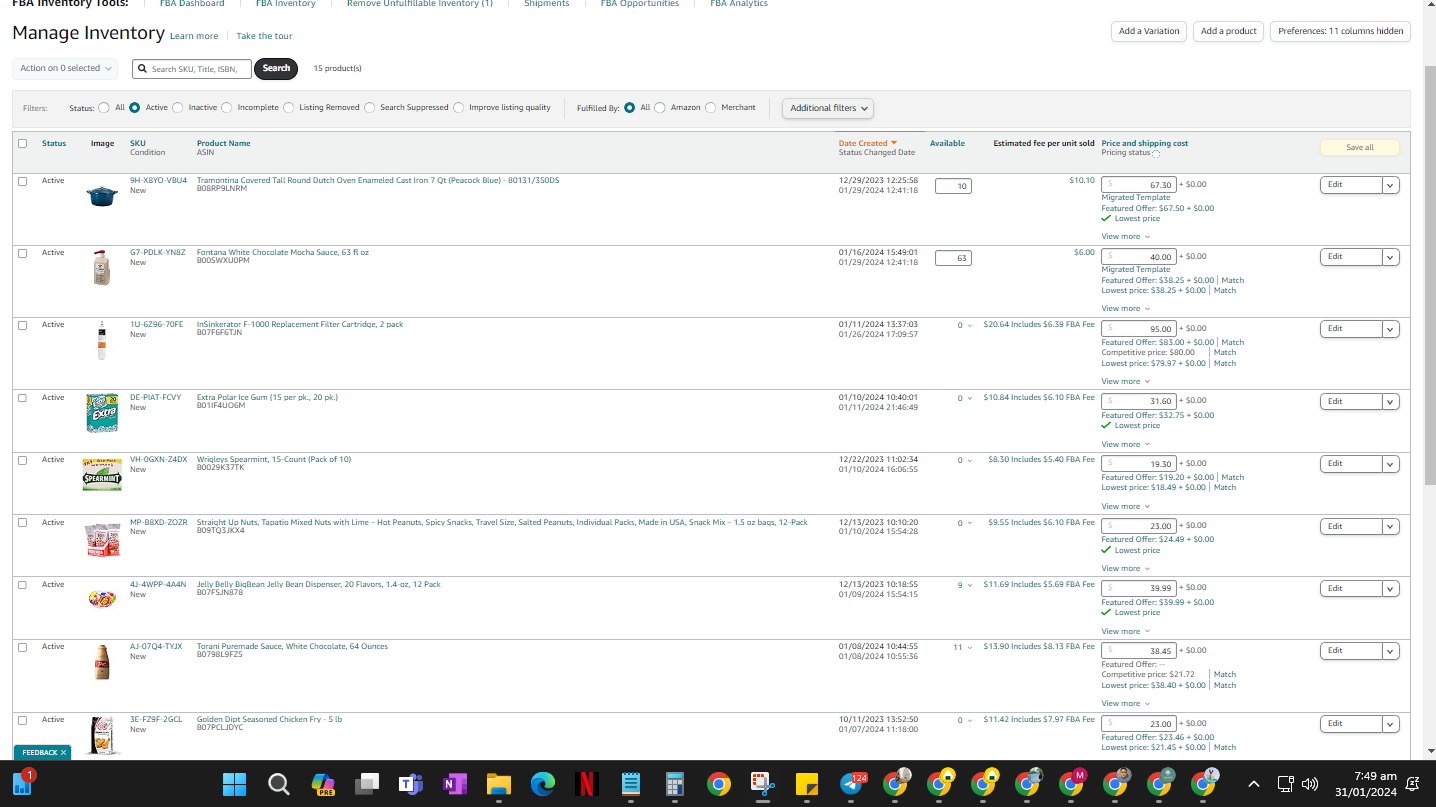1436x807 pixels.
Task: Open Telegram from the taskbar
Action: (x=853, y=784)
